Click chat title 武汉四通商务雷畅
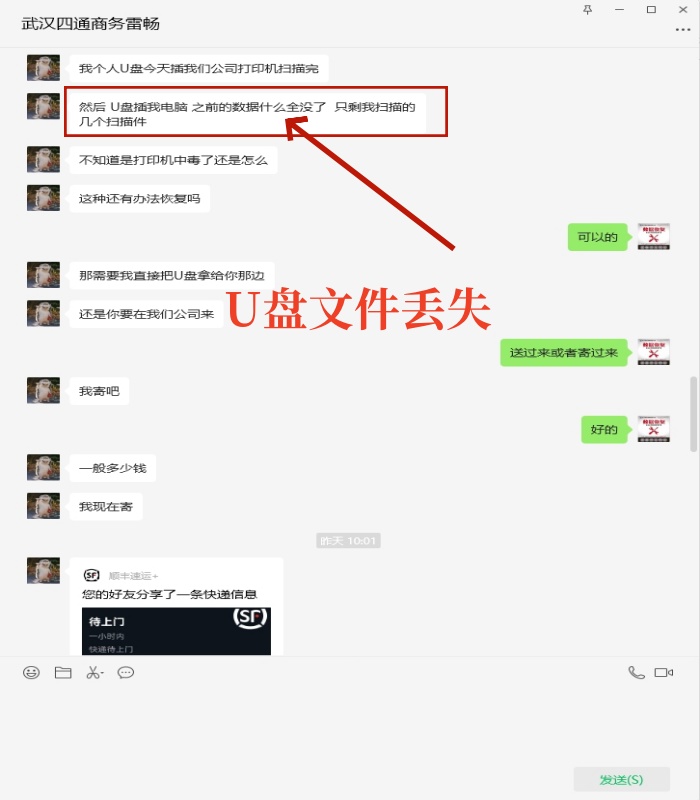 [x=90, y=24]
